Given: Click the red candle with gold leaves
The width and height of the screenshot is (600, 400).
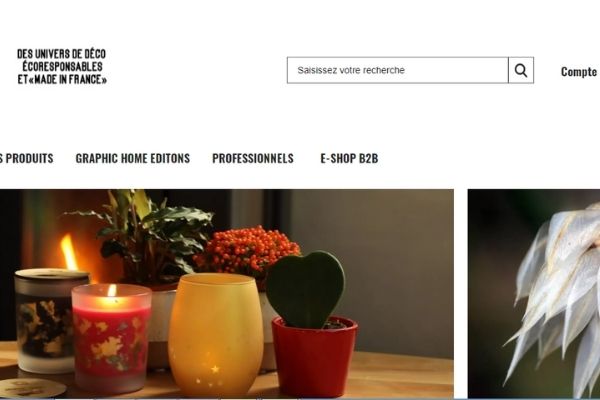Looking at the screenshot, I should (x=111, y=339).
